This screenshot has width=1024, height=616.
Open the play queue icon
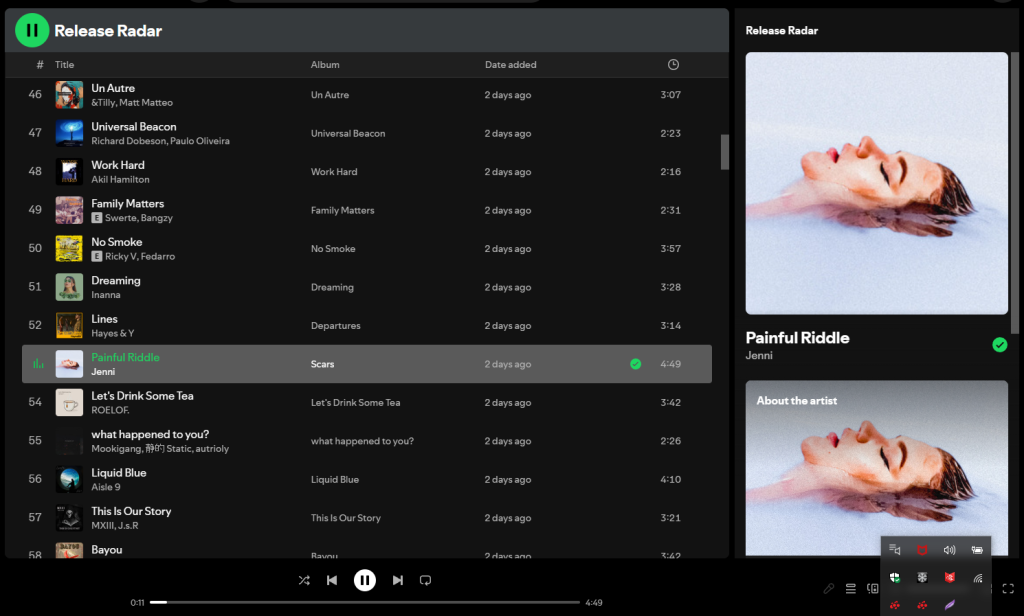click(x=850, y=589)
